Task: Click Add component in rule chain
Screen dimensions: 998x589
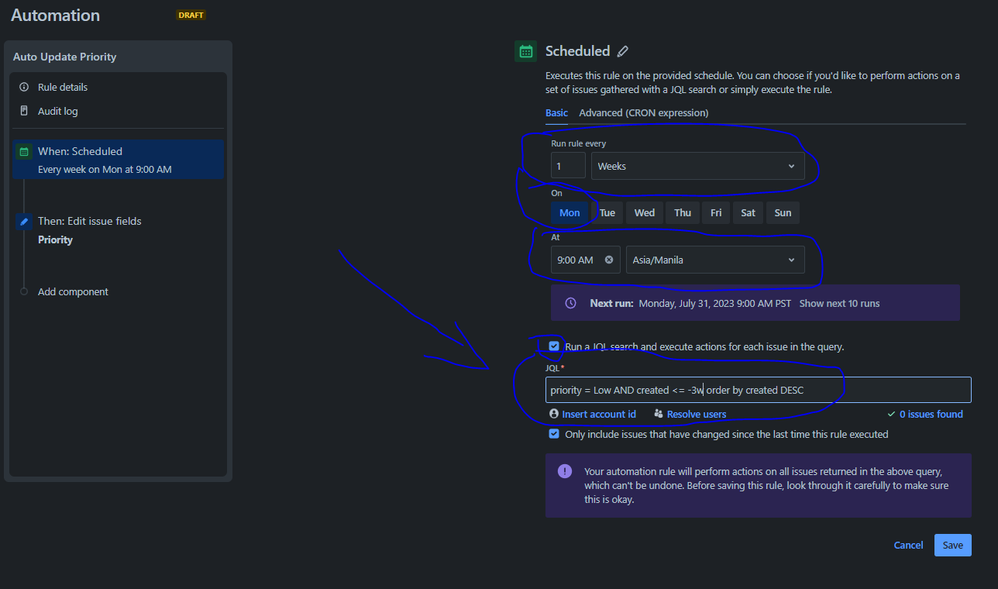Action: [73, 292]
